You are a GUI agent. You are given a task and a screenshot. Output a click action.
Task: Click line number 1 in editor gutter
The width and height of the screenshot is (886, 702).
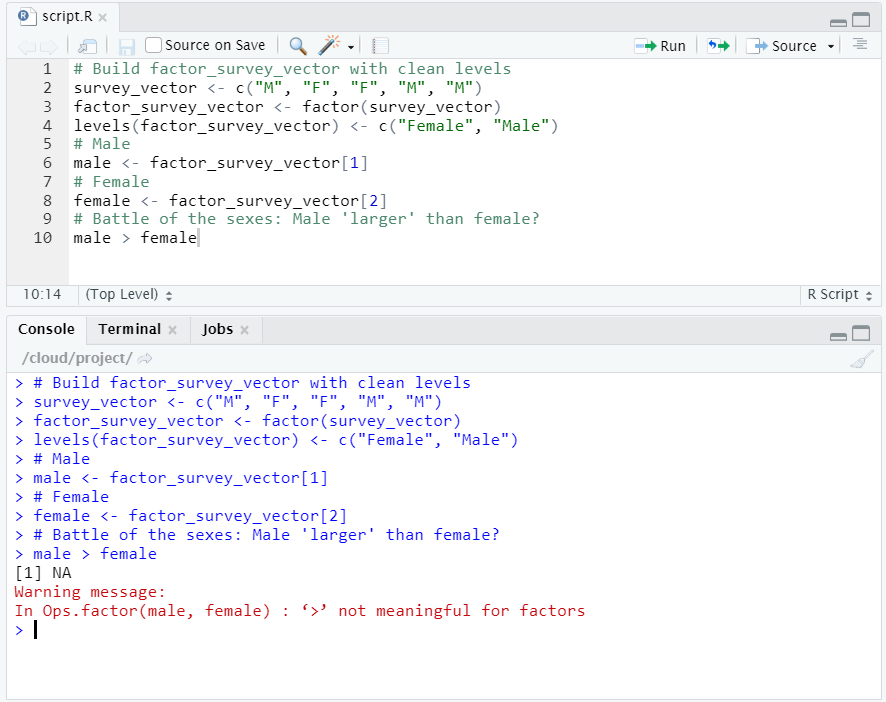point(47,69)
